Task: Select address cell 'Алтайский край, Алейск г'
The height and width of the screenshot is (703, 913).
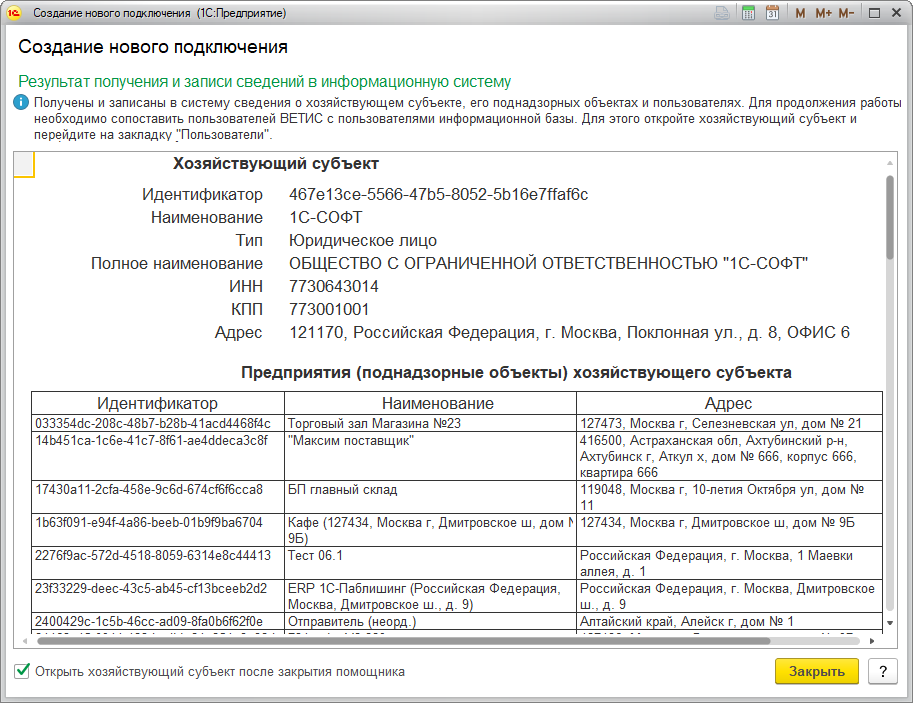Action: tap(730, 621)
